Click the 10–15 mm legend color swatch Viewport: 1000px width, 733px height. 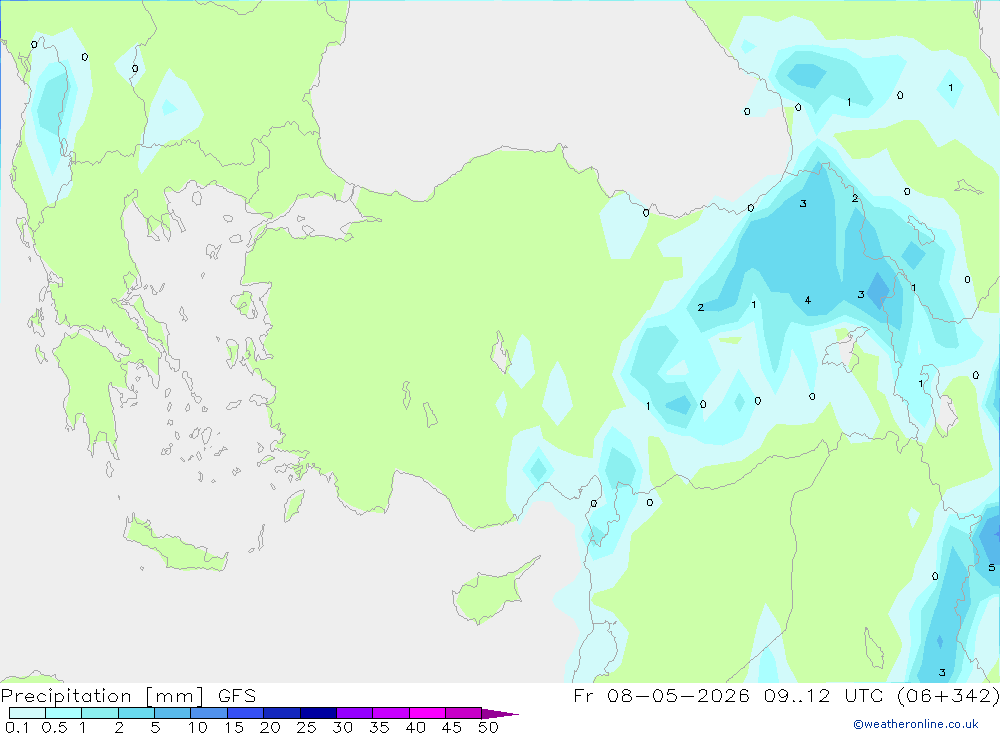coord(209,713)
